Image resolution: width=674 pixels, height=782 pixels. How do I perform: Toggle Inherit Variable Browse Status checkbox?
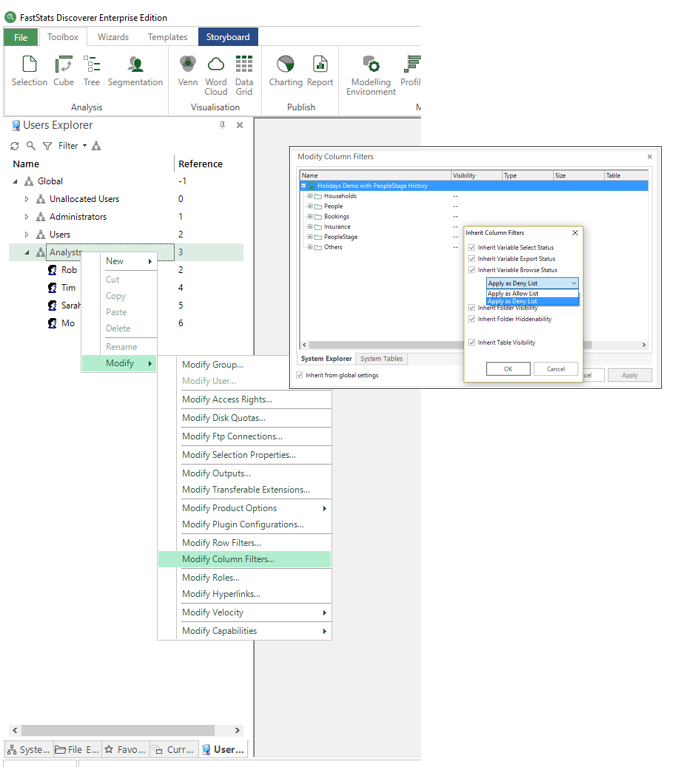(x=471, y=270)
